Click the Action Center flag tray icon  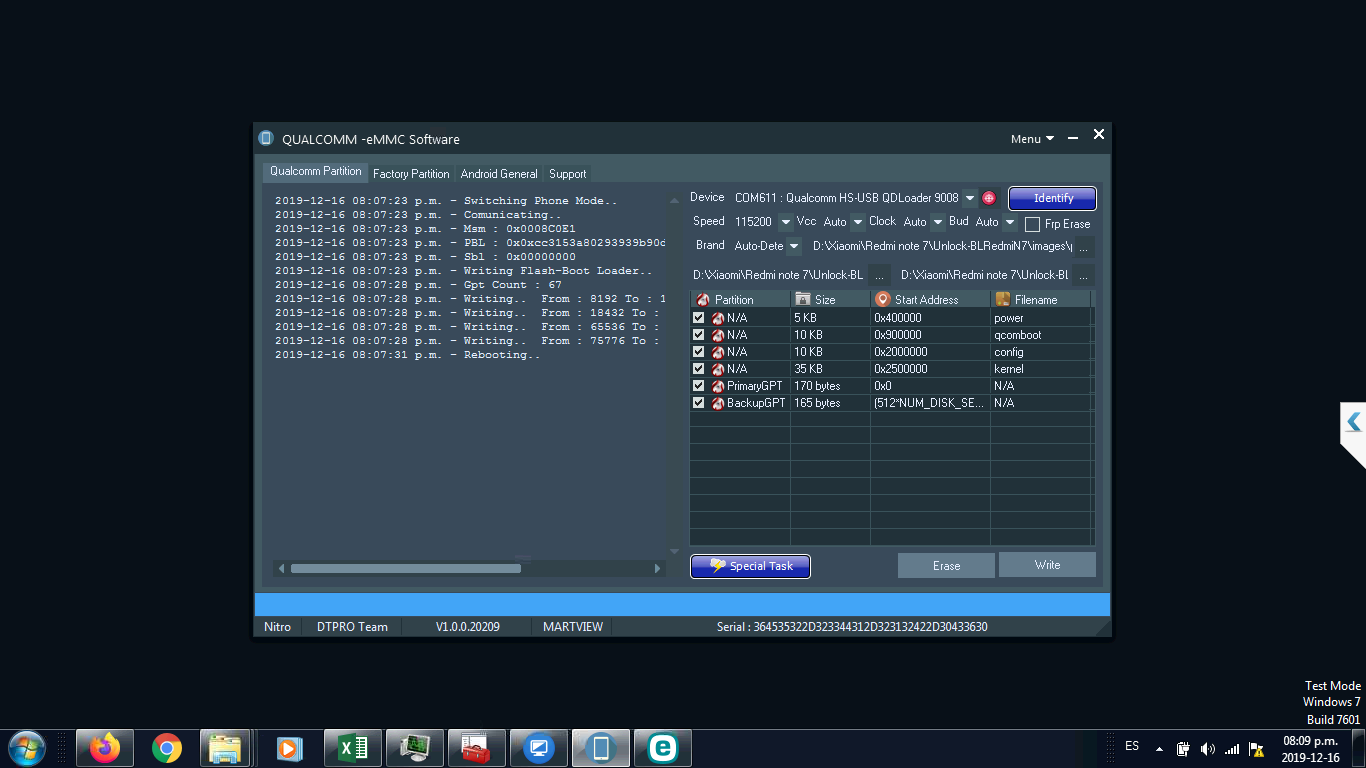[x=1256, y=748]
